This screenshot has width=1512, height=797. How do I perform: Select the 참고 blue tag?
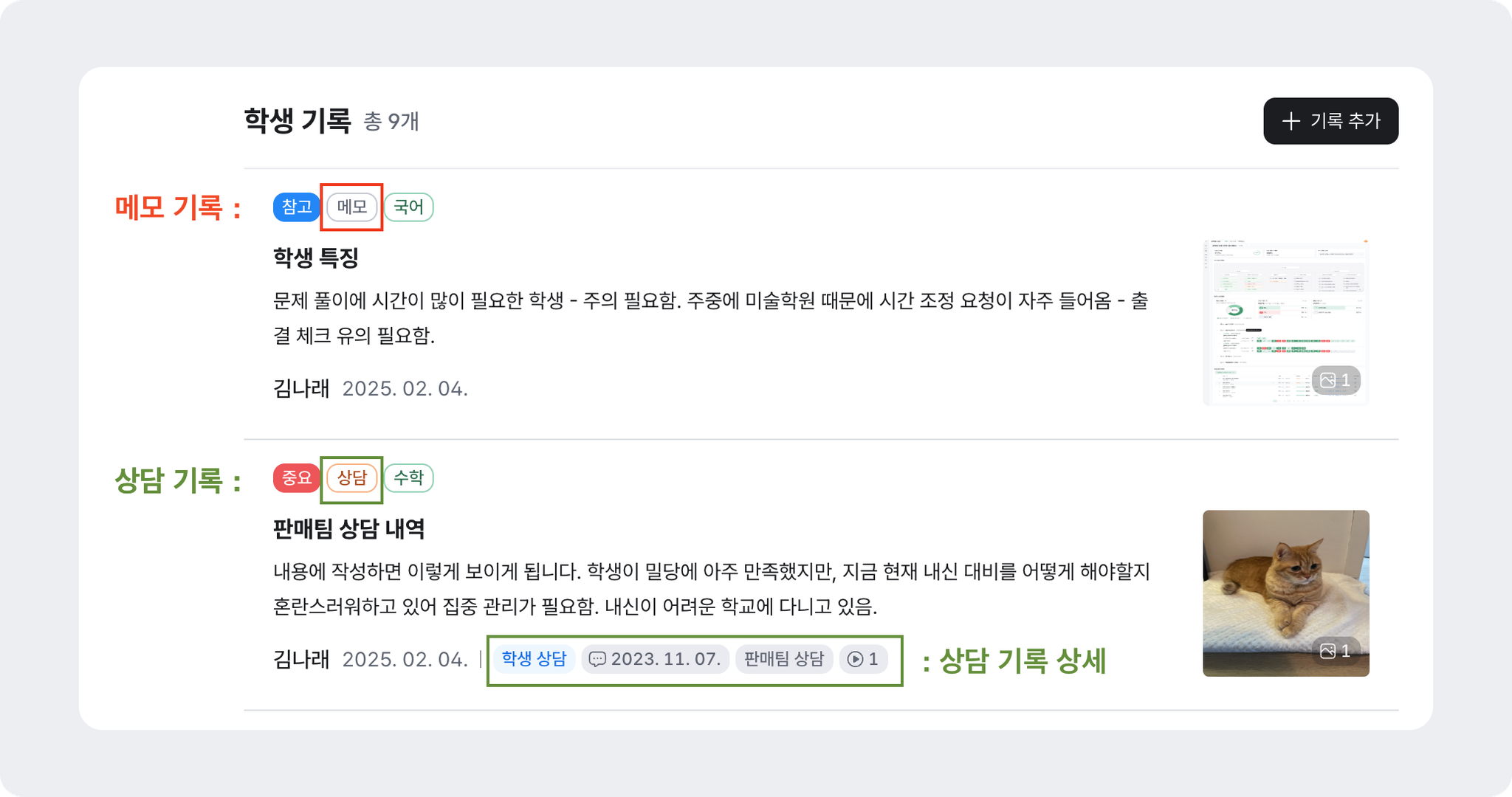[x=297, y=207]
